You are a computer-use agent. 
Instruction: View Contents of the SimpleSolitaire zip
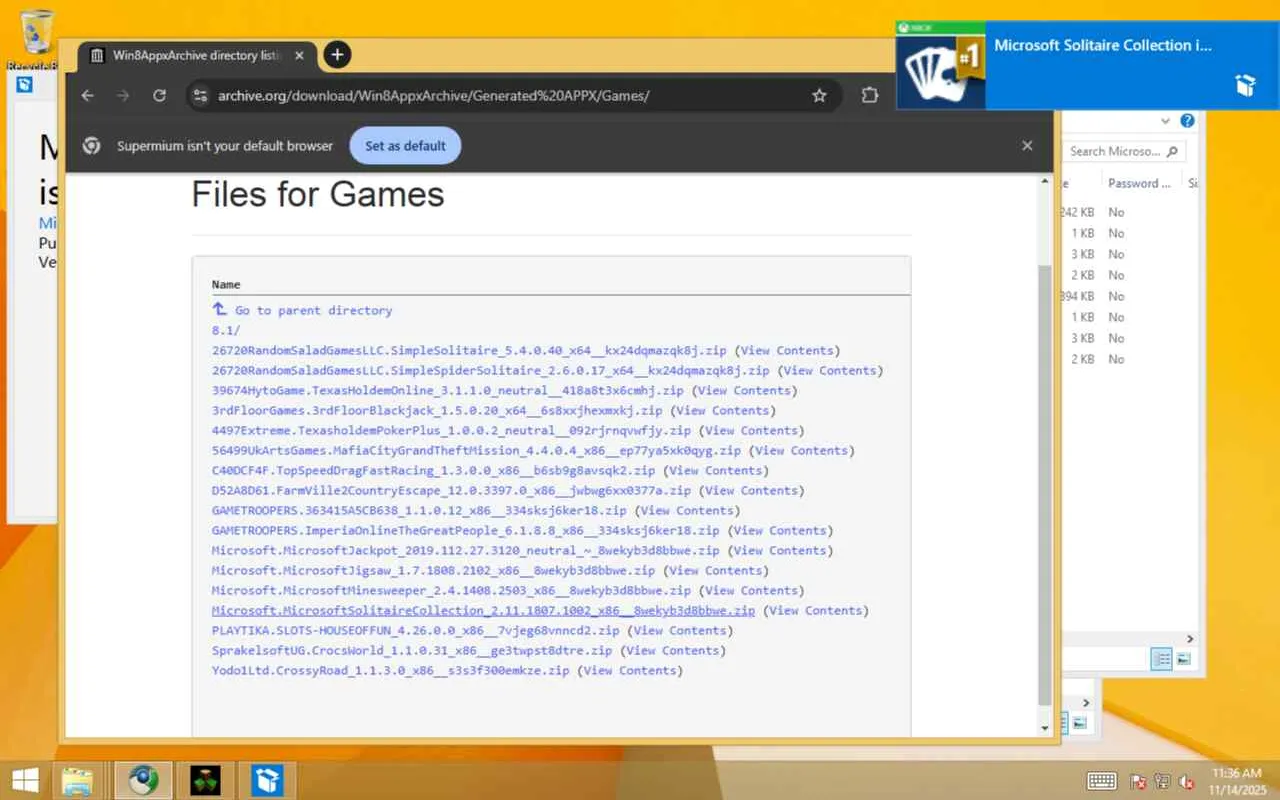pos(787,350)
